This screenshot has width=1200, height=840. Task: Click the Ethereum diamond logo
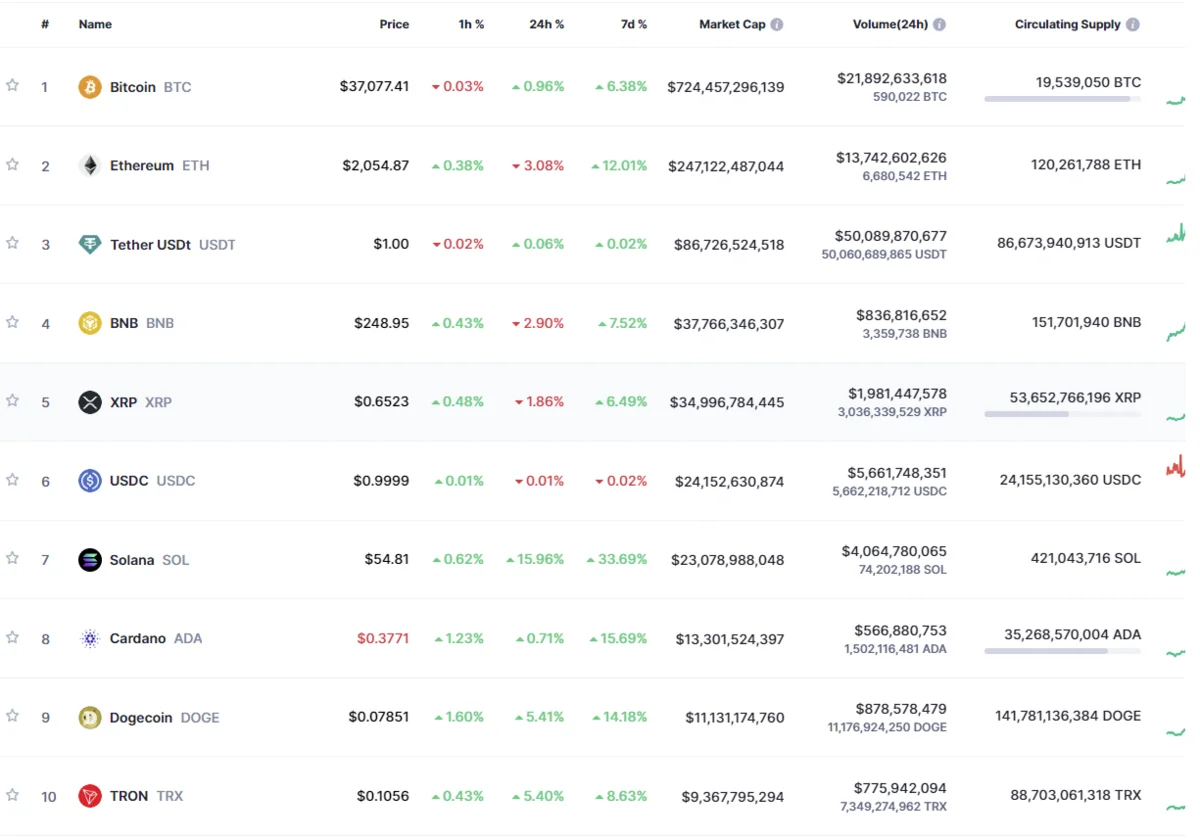coord(90,166)
